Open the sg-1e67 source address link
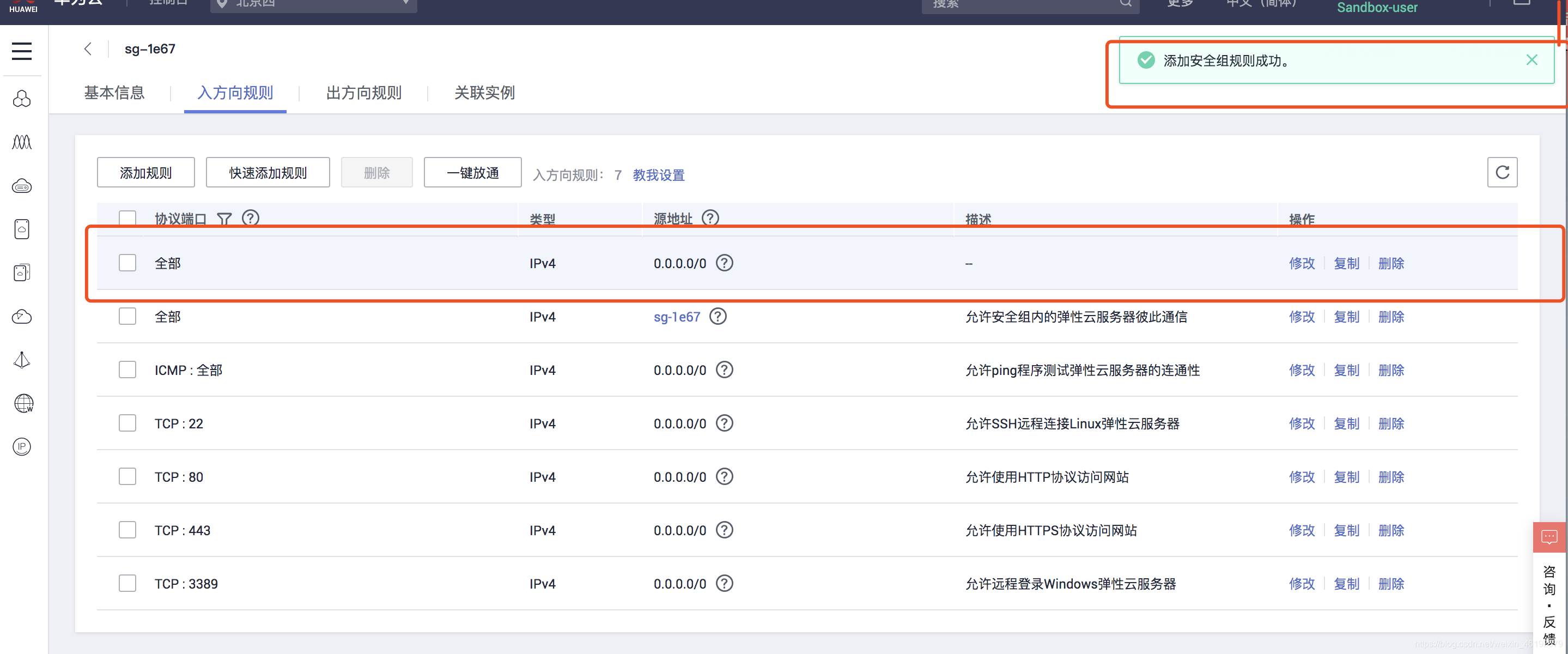The height and width of the screenshot is (654, 1568). pyautogui.click(x=677, y=317)
